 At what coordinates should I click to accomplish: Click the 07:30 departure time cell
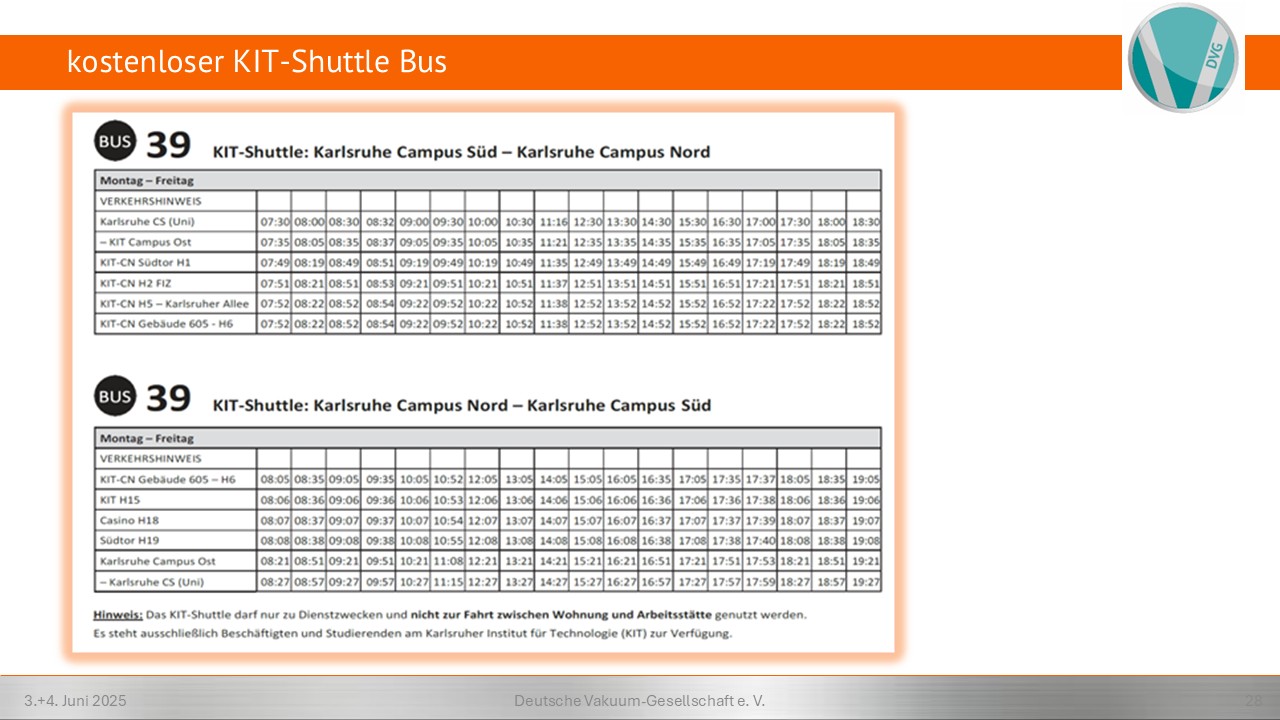[x=274, y=222]
